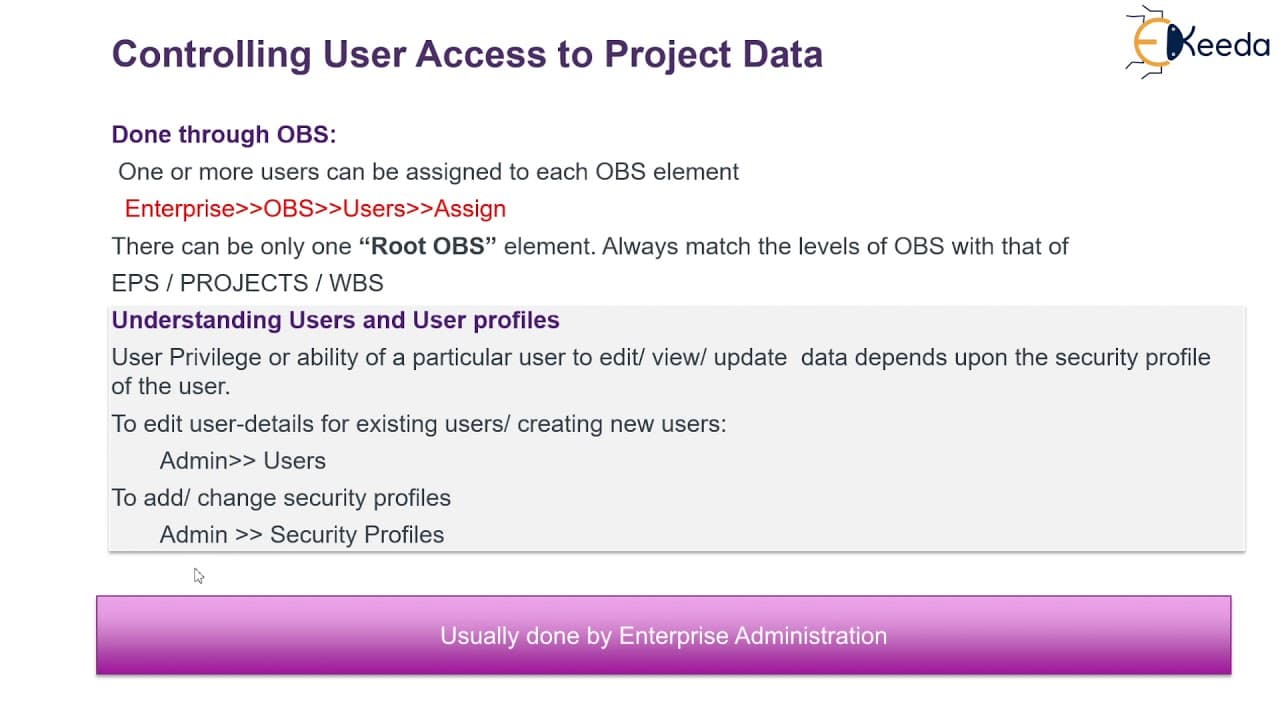Click the 'Enterprise Administration' words in the banner
The height and width of the screenshot is (720, 1280).
pos(753,636)
